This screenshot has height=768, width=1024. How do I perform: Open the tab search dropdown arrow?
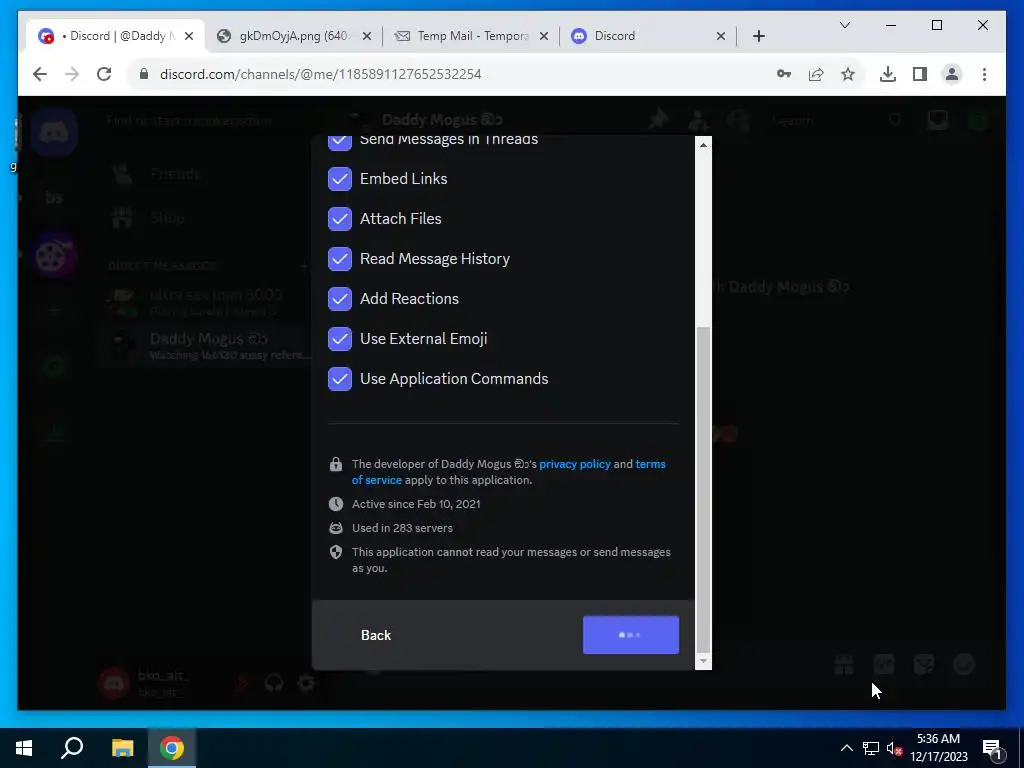844,25
